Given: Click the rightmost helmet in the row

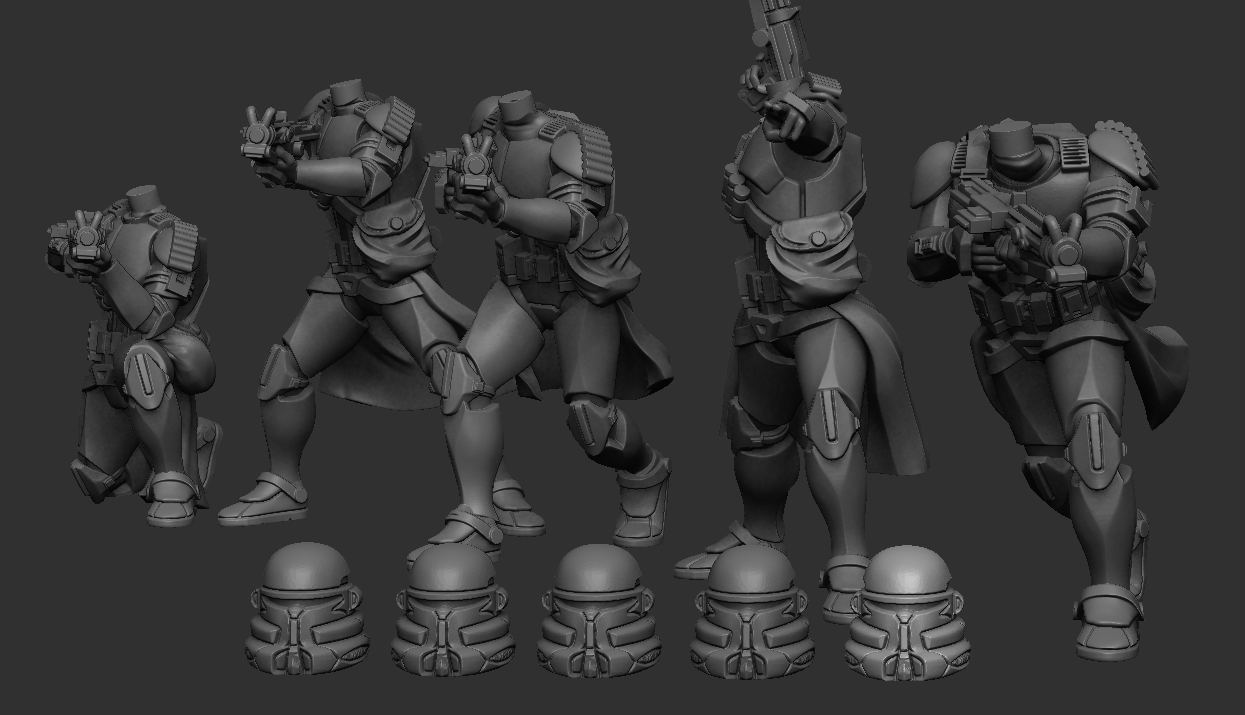Looking at the screenshot, I should click(907, 615).
